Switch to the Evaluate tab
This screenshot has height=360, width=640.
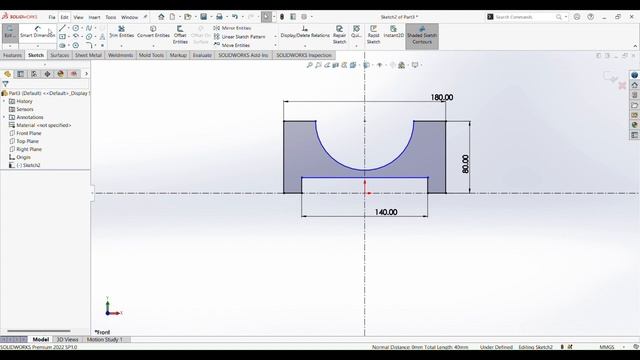point(202,55)
